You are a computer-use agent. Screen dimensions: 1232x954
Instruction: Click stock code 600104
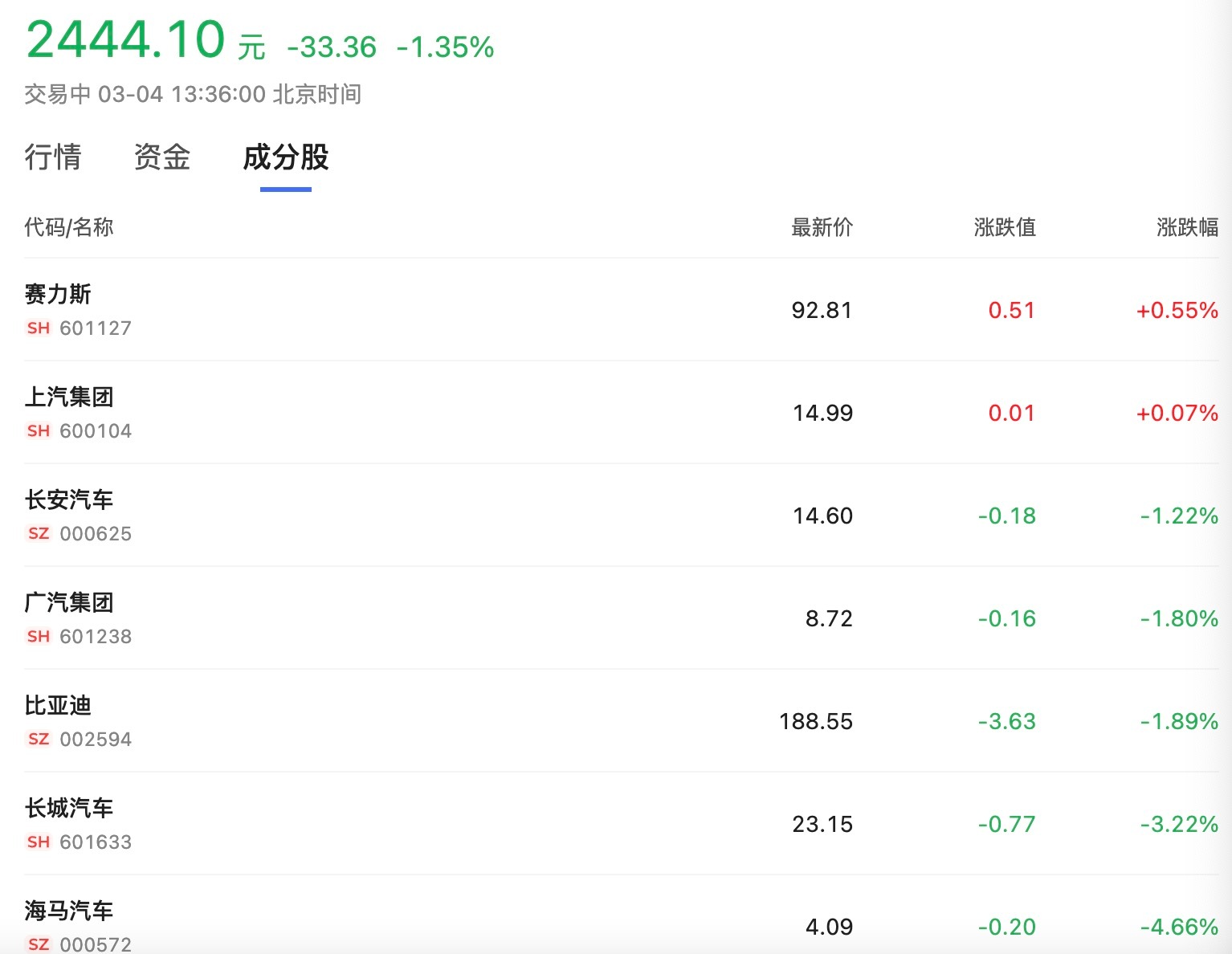tap(96, 430)
